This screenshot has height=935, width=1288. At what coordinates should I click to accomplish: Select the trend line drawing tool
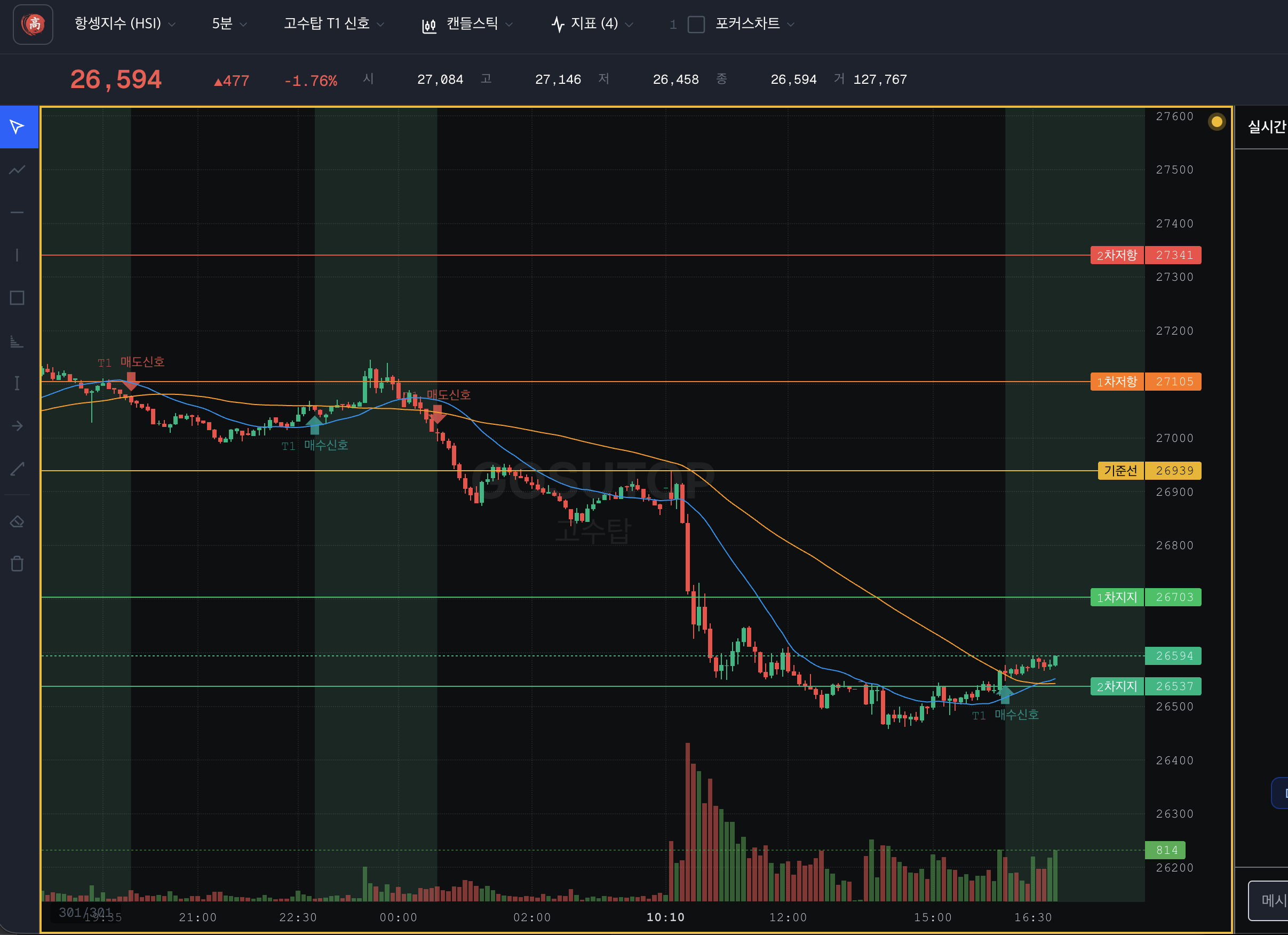[18, 169]
